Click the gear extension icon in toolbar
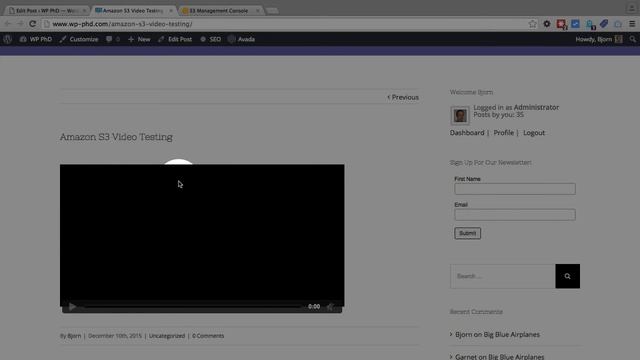This screenshot has height=360, width=640. click(547, 24)
